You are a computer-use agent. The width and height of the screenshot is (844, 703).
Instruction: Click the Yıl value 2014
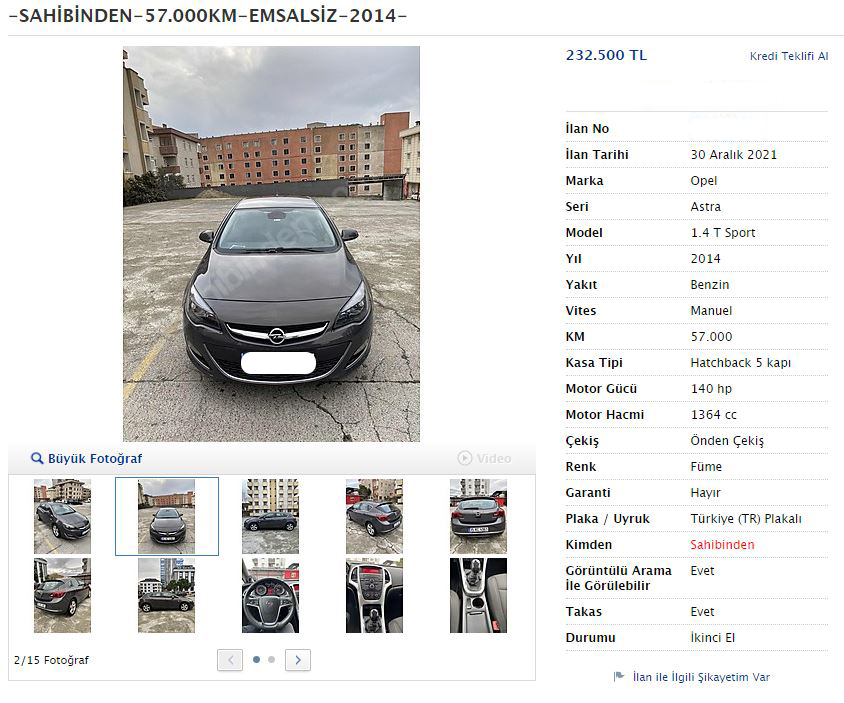click(x=705, y=259)
